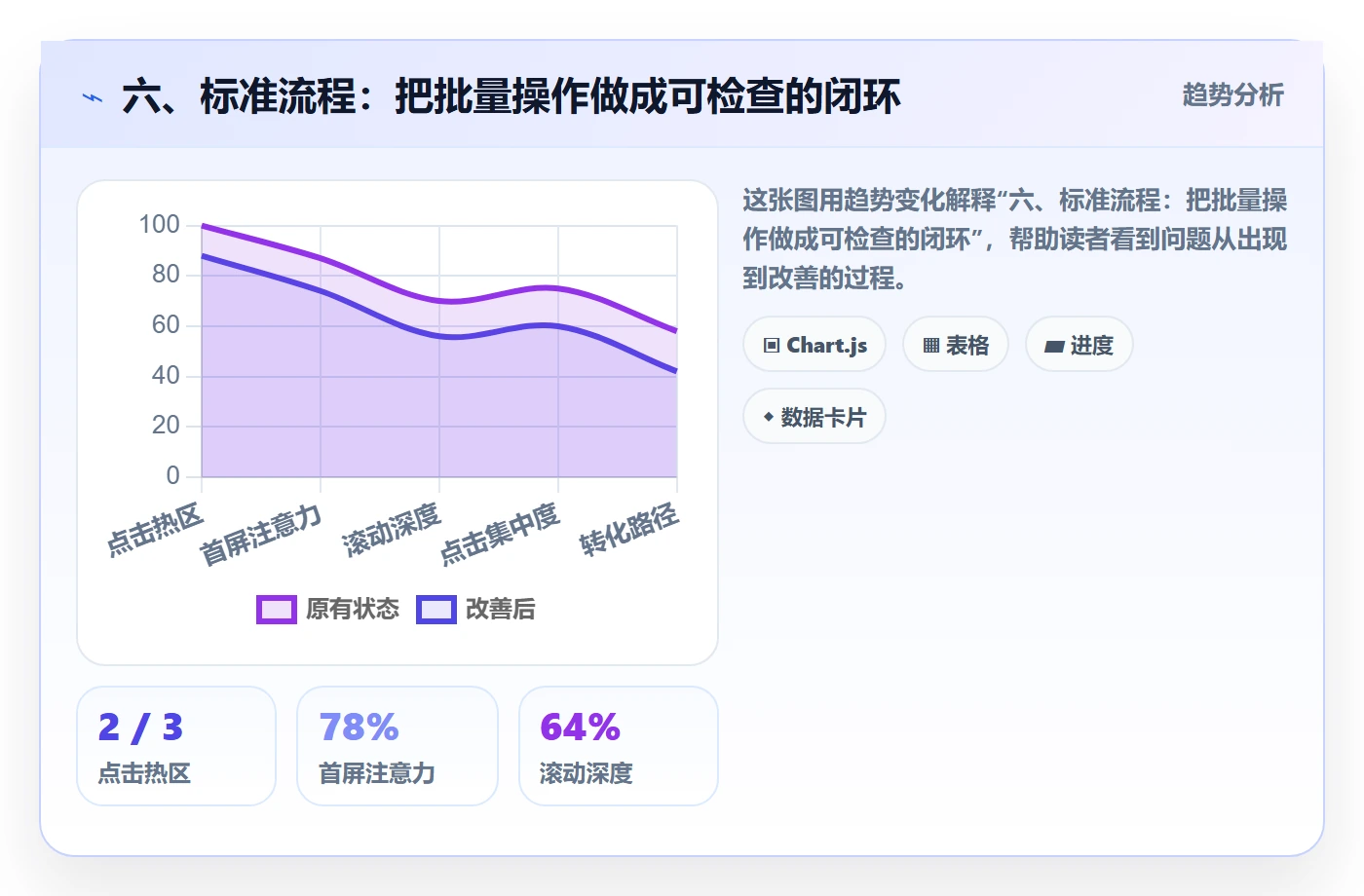This screenshot has height=896, width=1364.
Task: Click the 100 value on y-axis
Action: pyautogui.click(x=159, y=225)
